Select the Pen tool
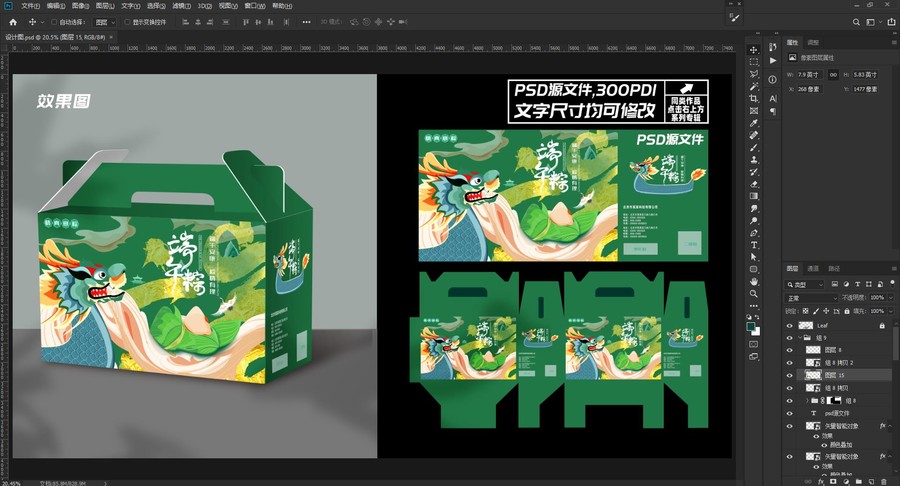This screenshot has height=486, width=900. [x=754, y=233]
